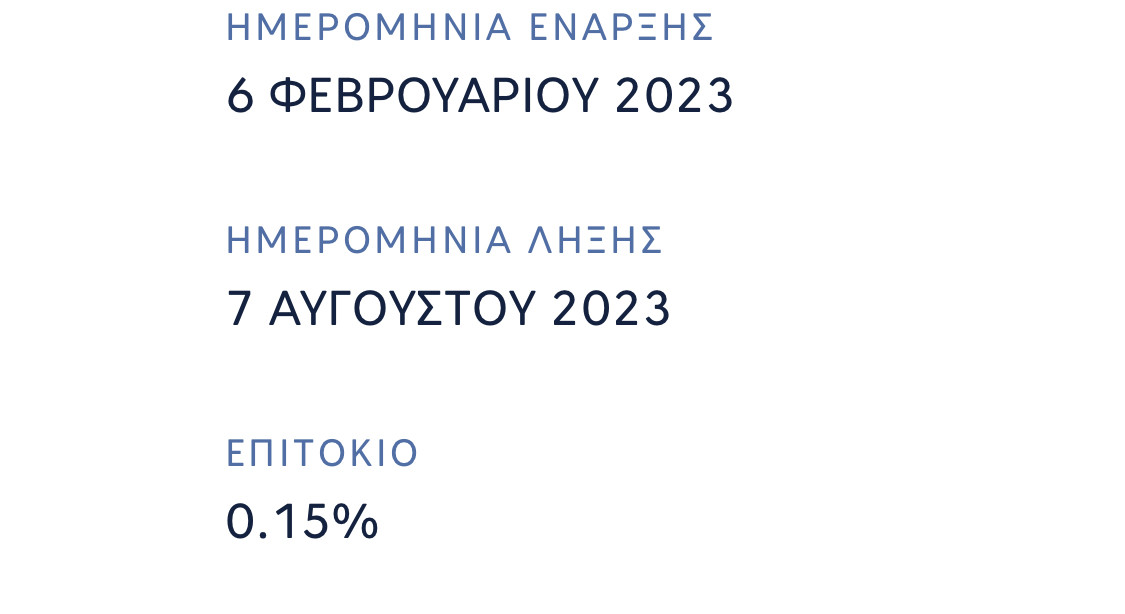Click day number 7 in end date
Screen dimensions: 1125x614
(240, 309)
